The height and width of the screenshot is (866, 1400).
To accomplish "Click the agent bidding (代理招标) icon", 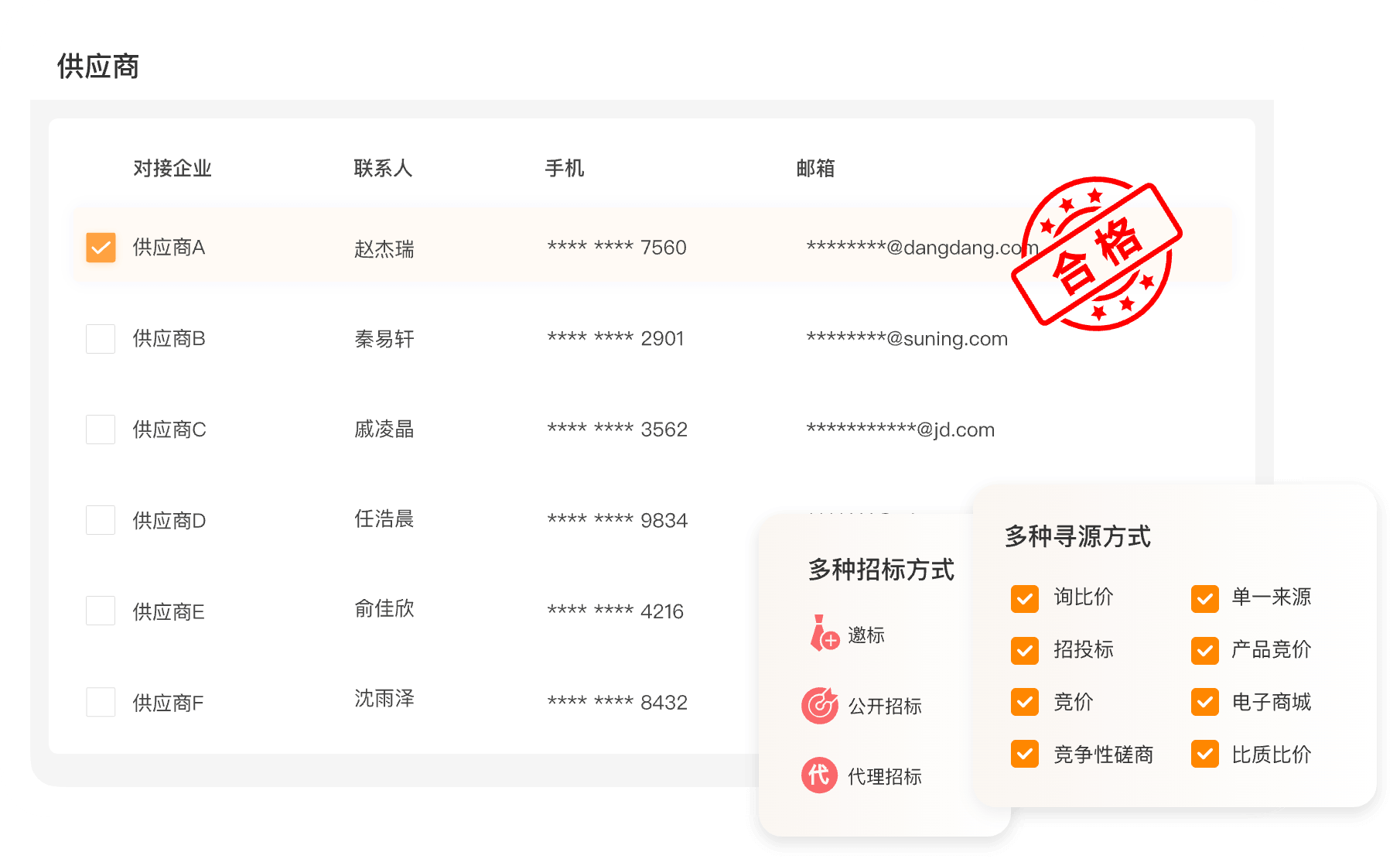I will click(819, 775).
